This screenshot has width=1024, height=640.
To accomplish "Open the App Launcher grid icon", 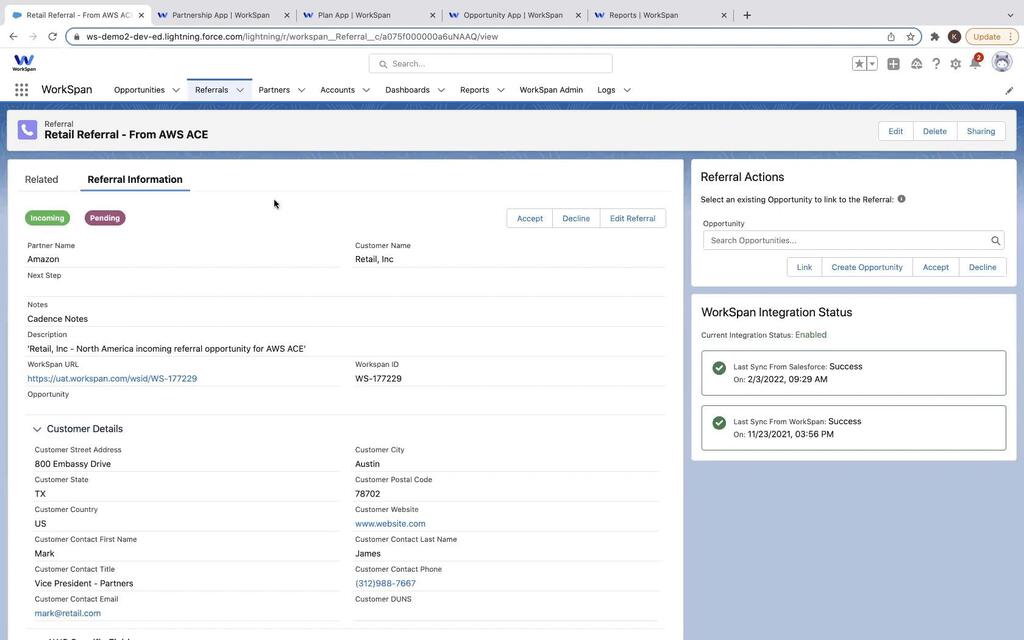I will tap(22, 90).
